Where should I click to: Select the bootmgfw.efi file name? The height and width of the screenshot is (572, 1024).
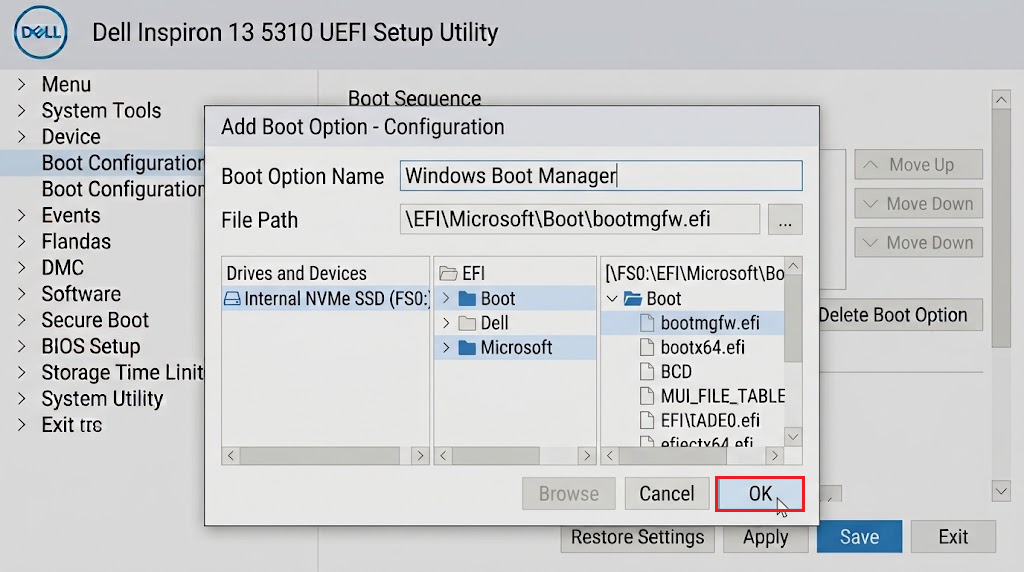pos(710,323)
